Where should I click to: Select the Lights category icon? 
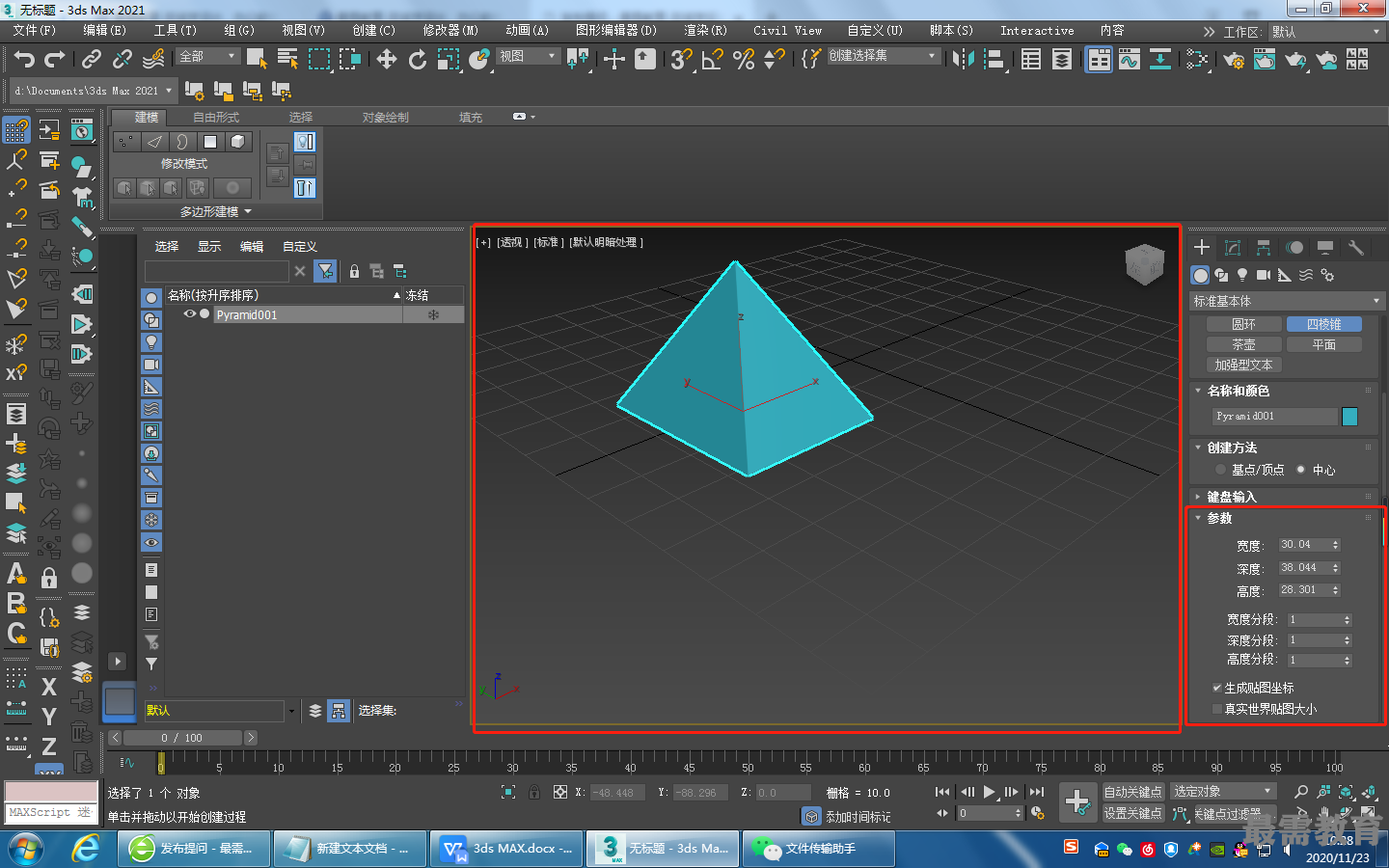pyautogui.click(x=1242, y=275)
